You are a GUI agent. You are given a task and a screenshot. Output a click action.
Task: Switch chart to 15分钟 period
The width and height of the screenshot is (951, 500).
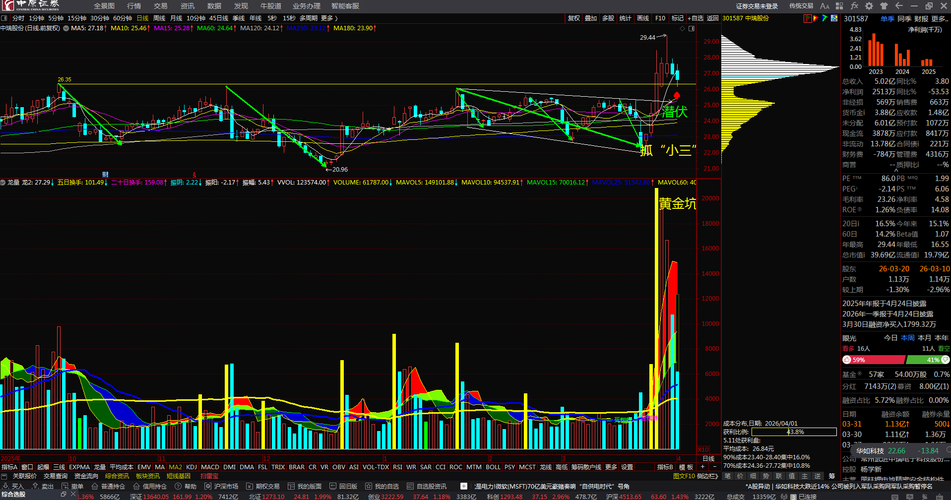click(x=77, y=18)
